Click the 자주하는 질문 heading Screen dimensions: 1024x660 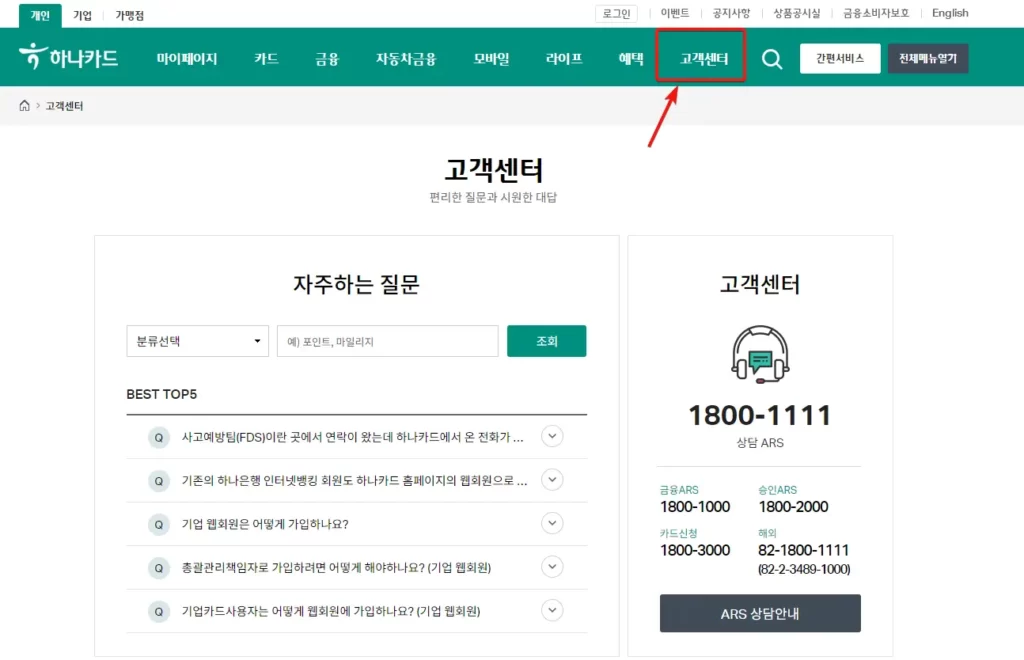point(356,284)
